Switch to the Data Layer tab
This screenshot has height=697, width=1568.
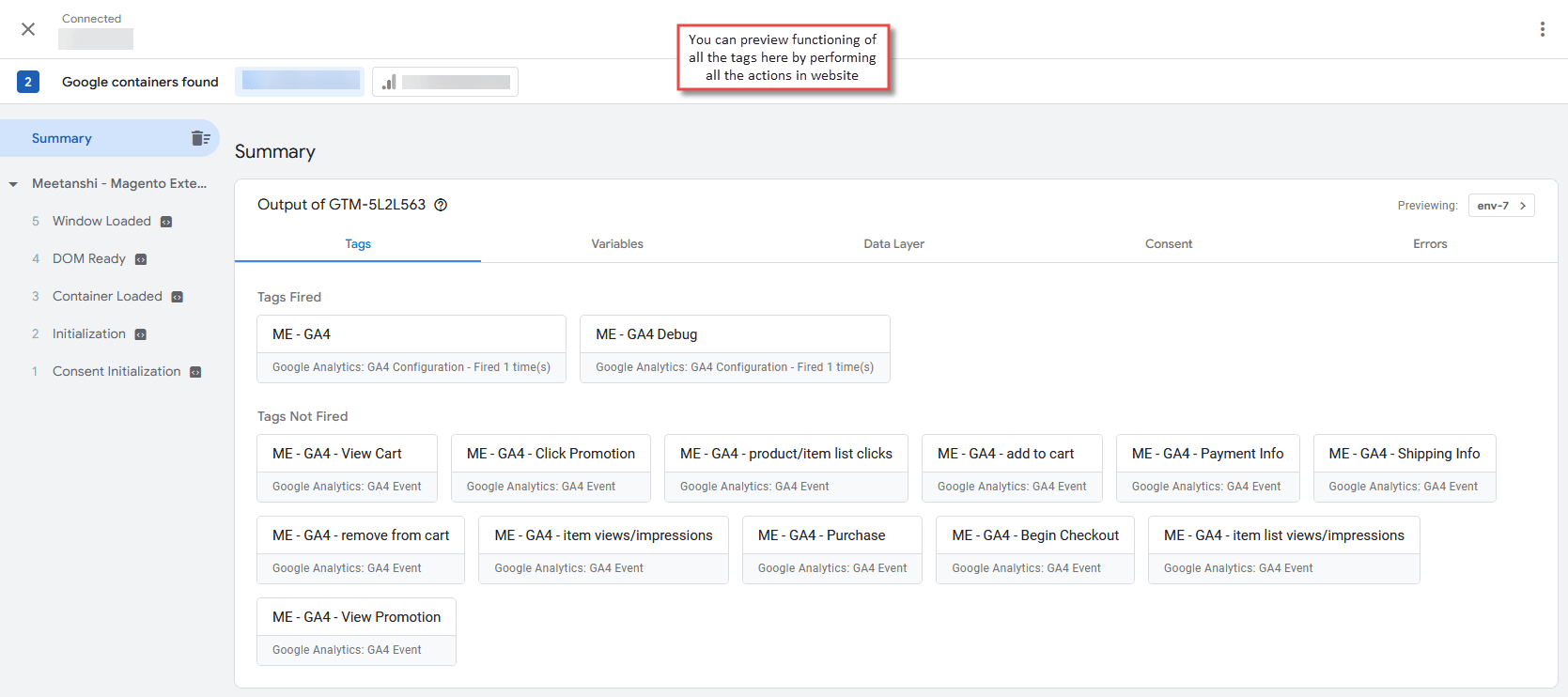(x=894, y=243)
